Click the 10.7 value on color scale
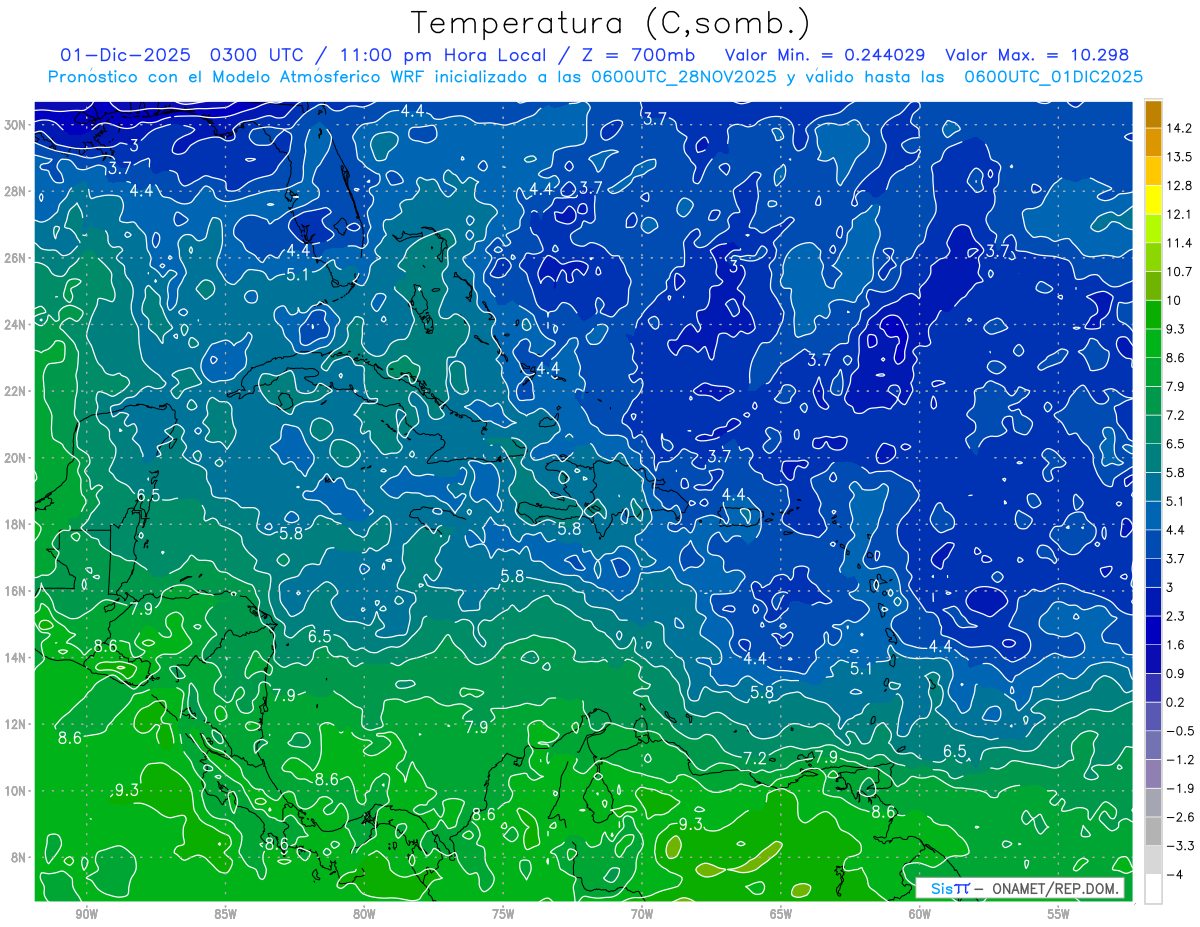 click(1178, 272)
